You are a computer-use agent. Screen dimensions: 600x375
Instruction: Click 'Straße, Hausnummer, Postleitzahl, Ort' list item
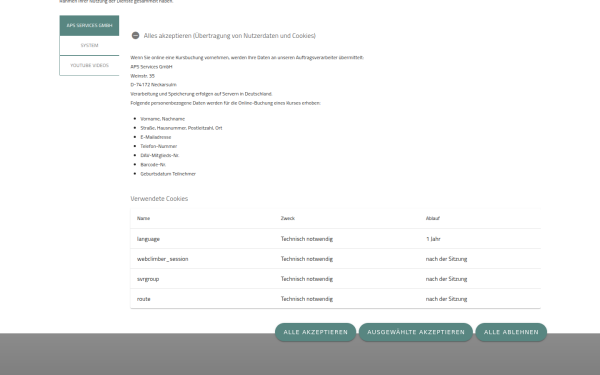click(181, 128)
